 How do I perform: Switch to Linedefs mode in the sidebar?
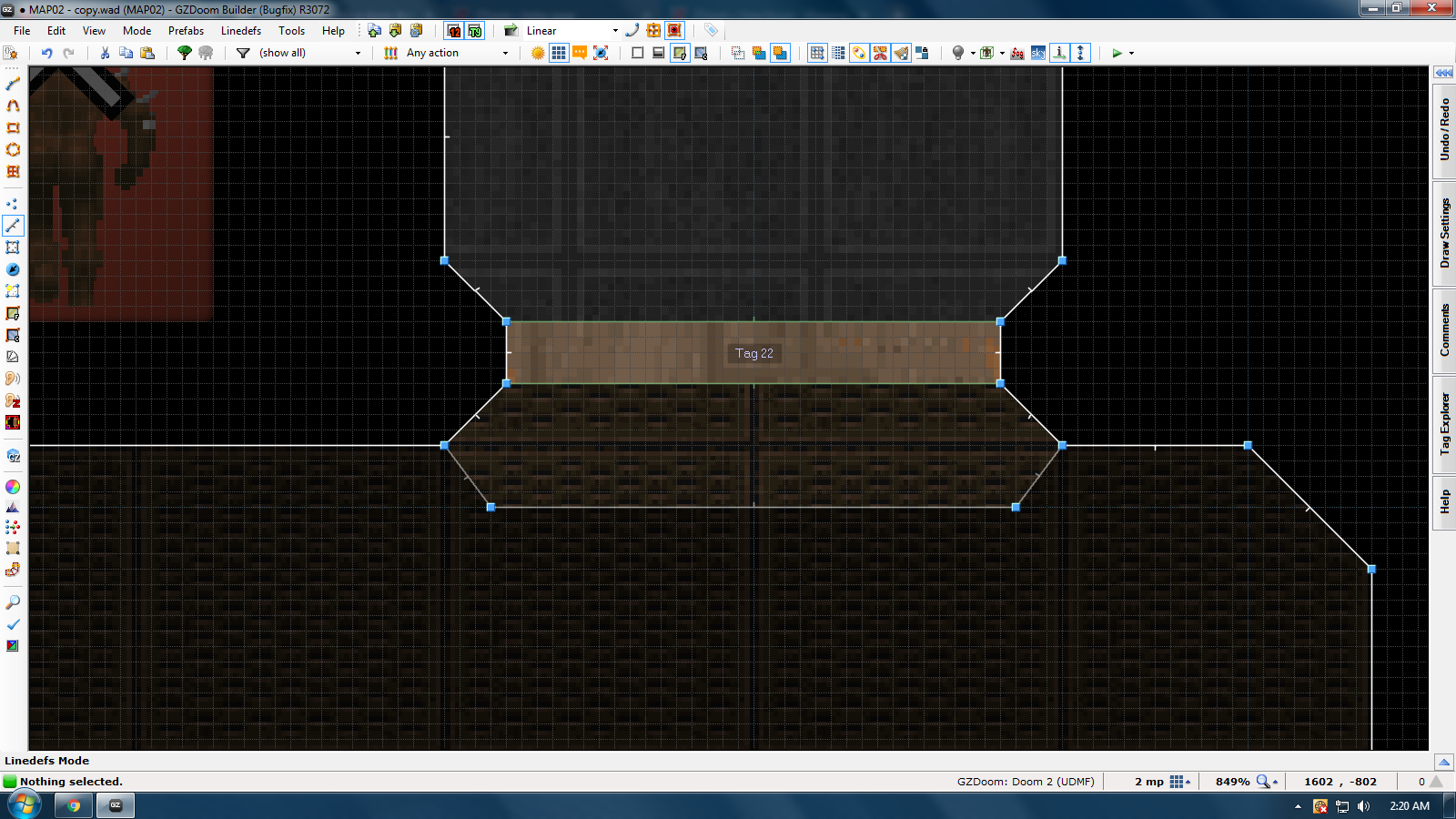pos(13,226)
